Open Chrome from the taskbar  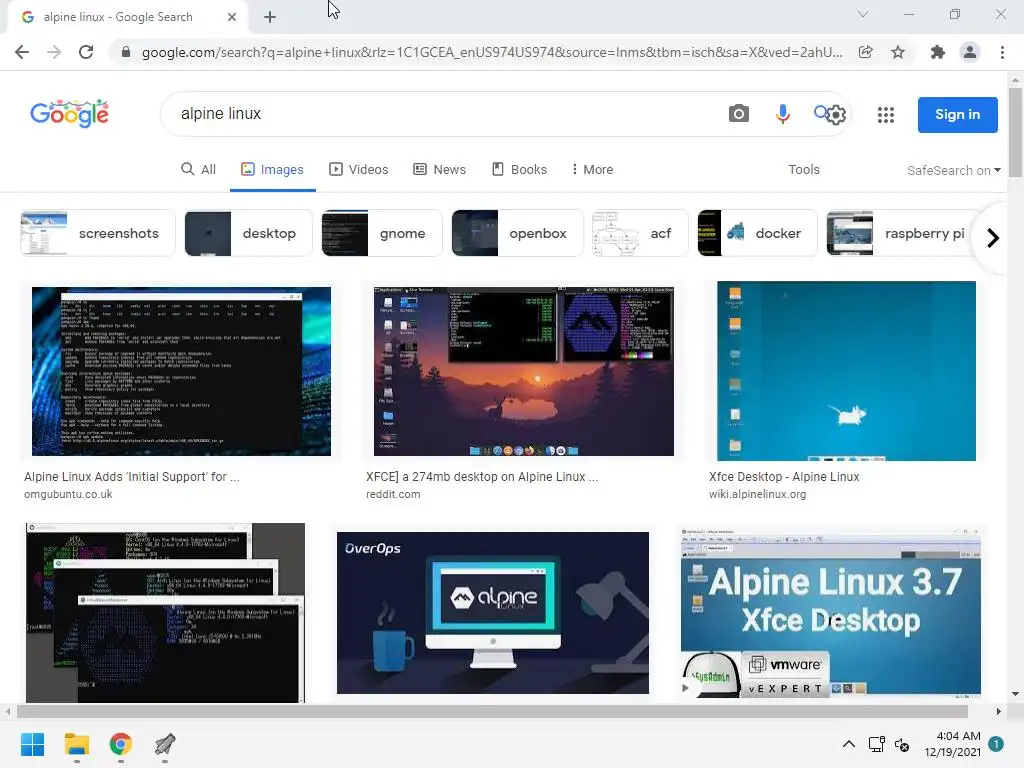coord(121,744)
